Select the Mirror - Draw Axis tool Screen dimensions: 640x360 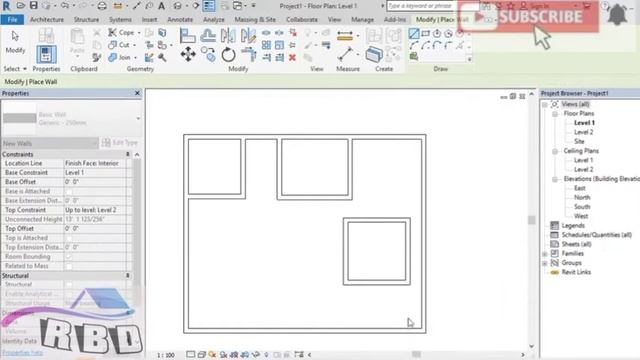tap(248, 36)
